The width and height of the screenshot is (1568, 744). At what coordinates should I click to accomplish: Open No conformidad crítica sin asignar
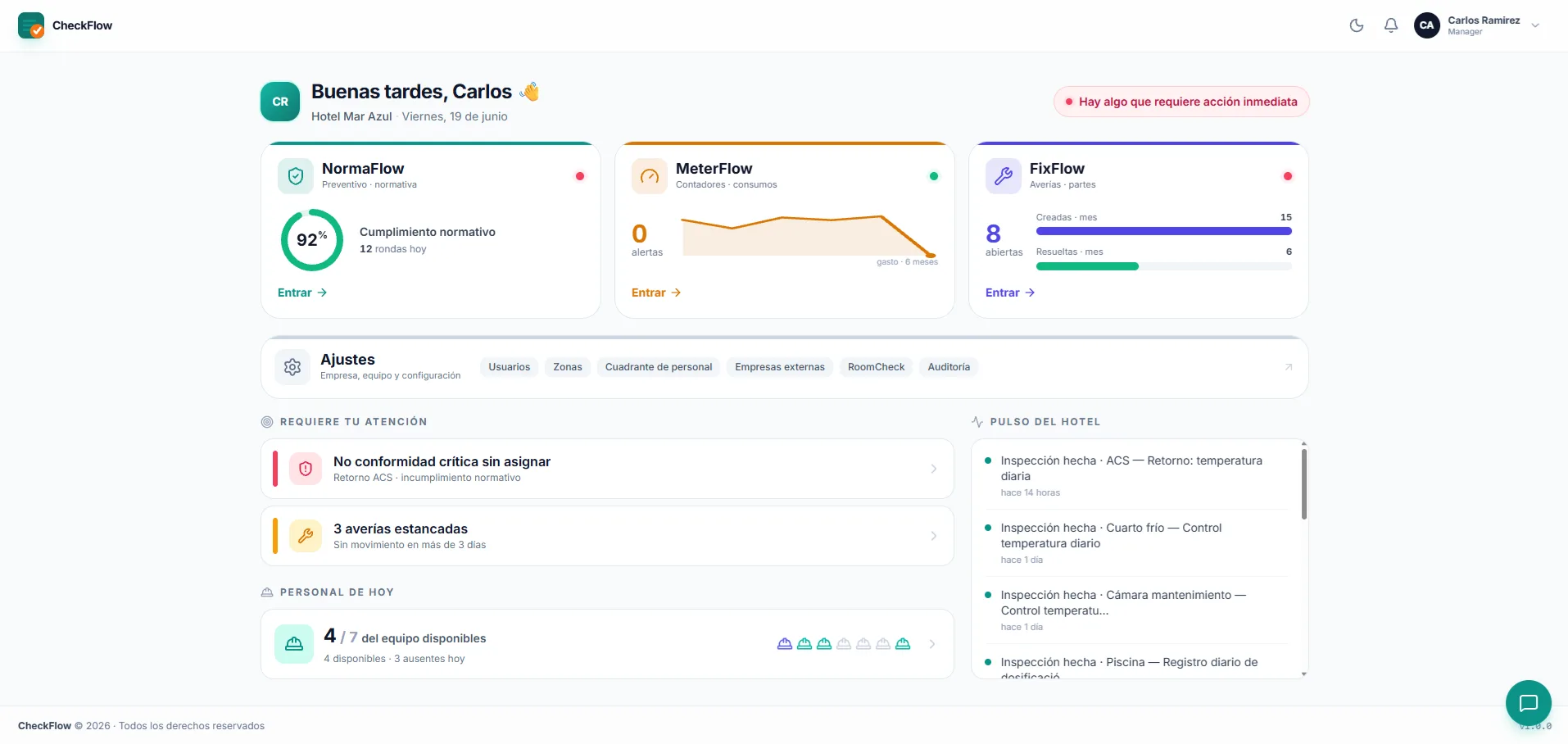tap(607, 469)
